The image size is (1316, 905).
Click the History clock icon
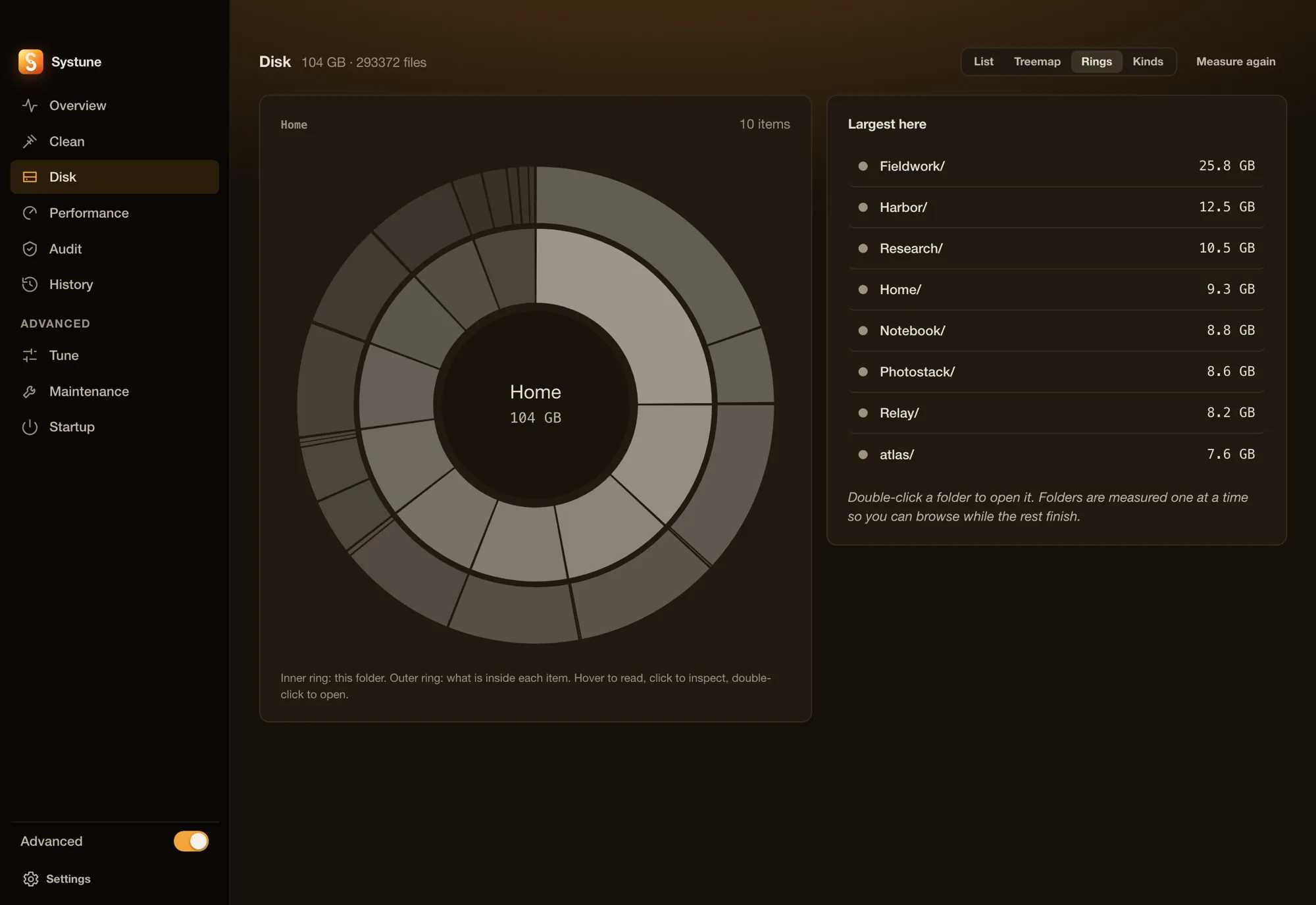coord(30,284)
